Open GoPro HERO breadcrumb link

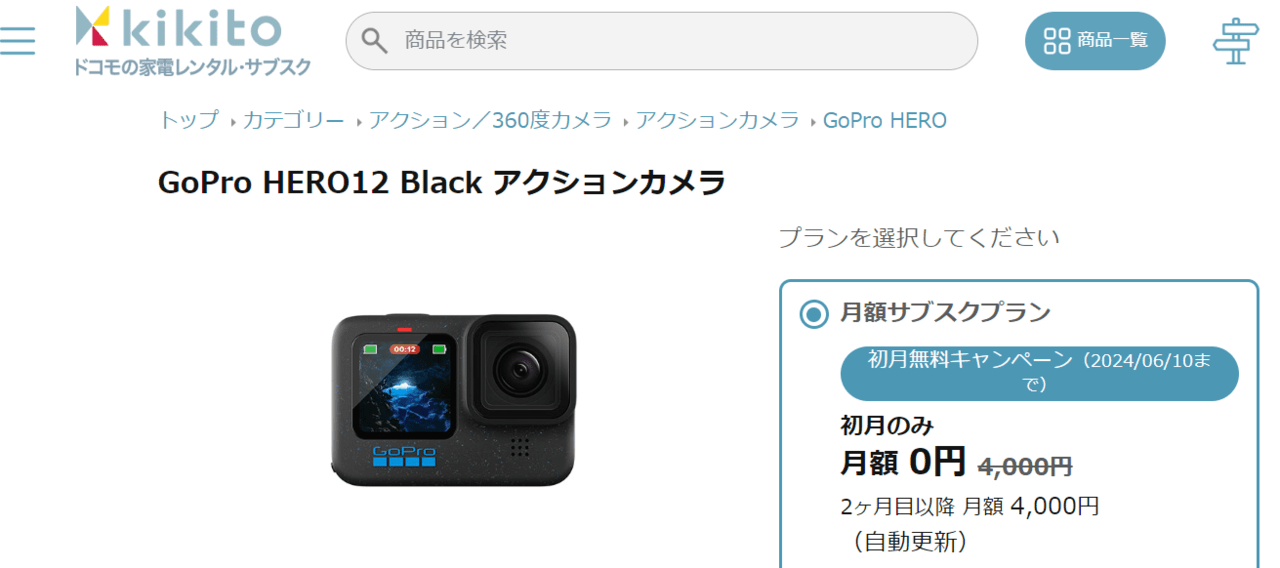(x=885, y=121)
